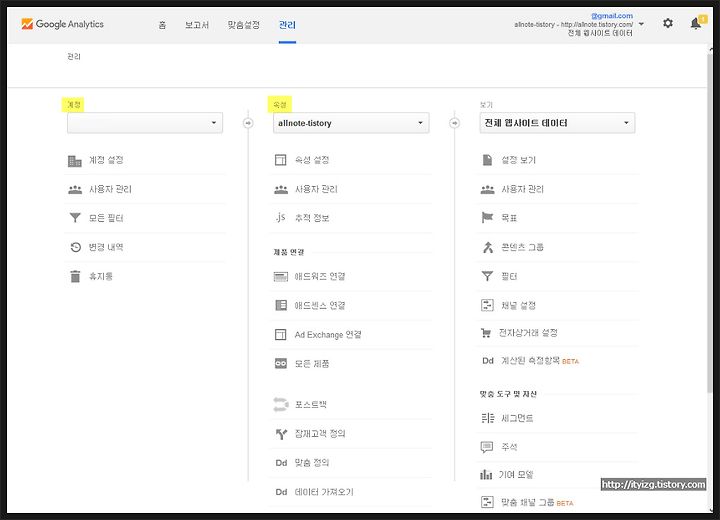
Task: Open the 계정 account dropdown
Action: pyautogui.click(x=145, y=123)
